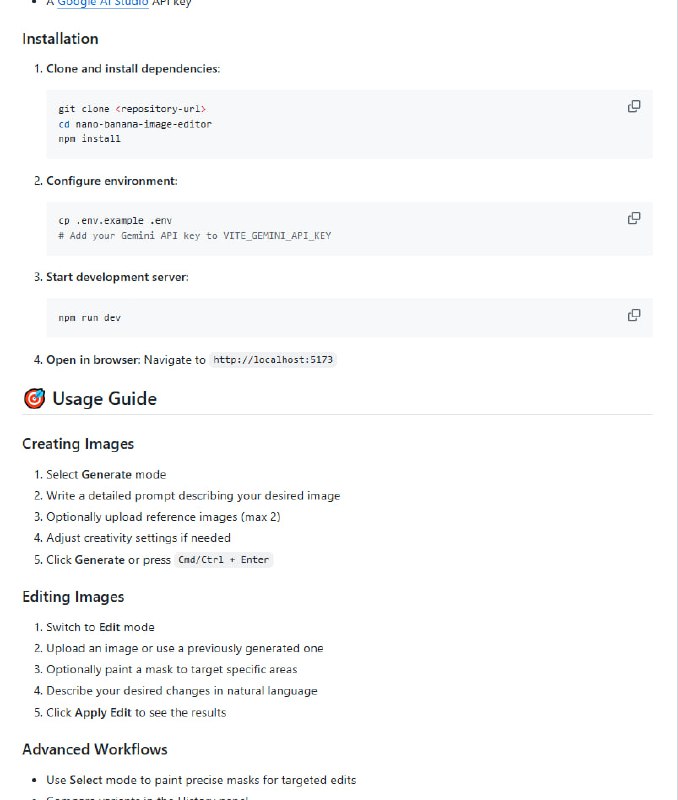Click the Usage Guide heading text
The image size is (678, 800).
click(104, 399)
